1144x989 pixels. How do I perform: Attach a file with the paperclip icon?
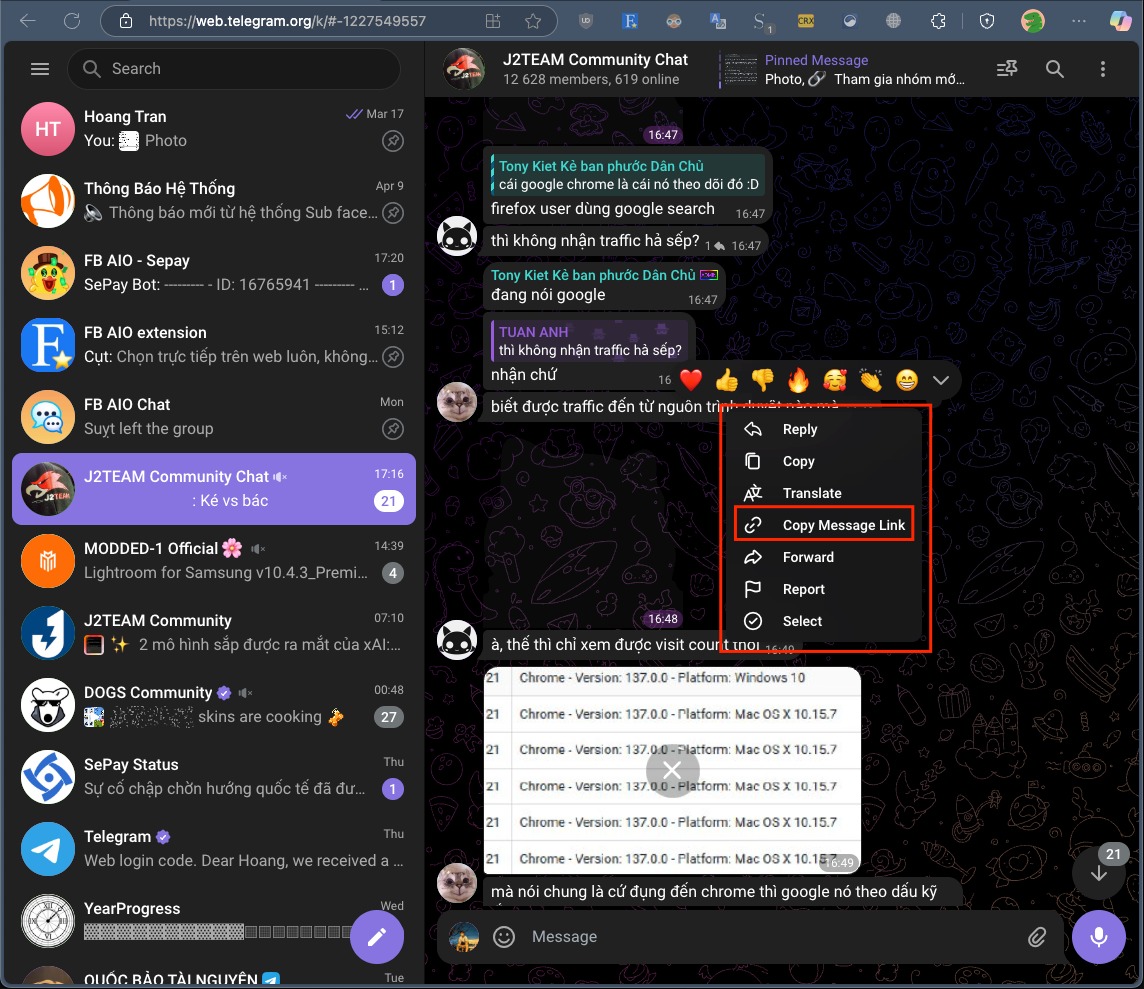tap(1037, 936)
